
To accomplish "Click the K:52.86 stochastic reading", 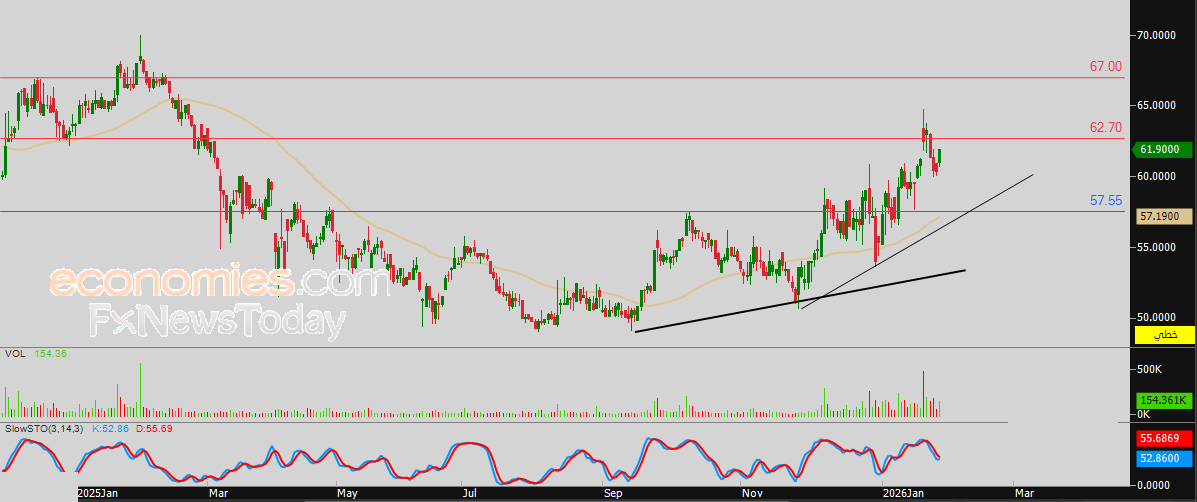I will 111,429.
